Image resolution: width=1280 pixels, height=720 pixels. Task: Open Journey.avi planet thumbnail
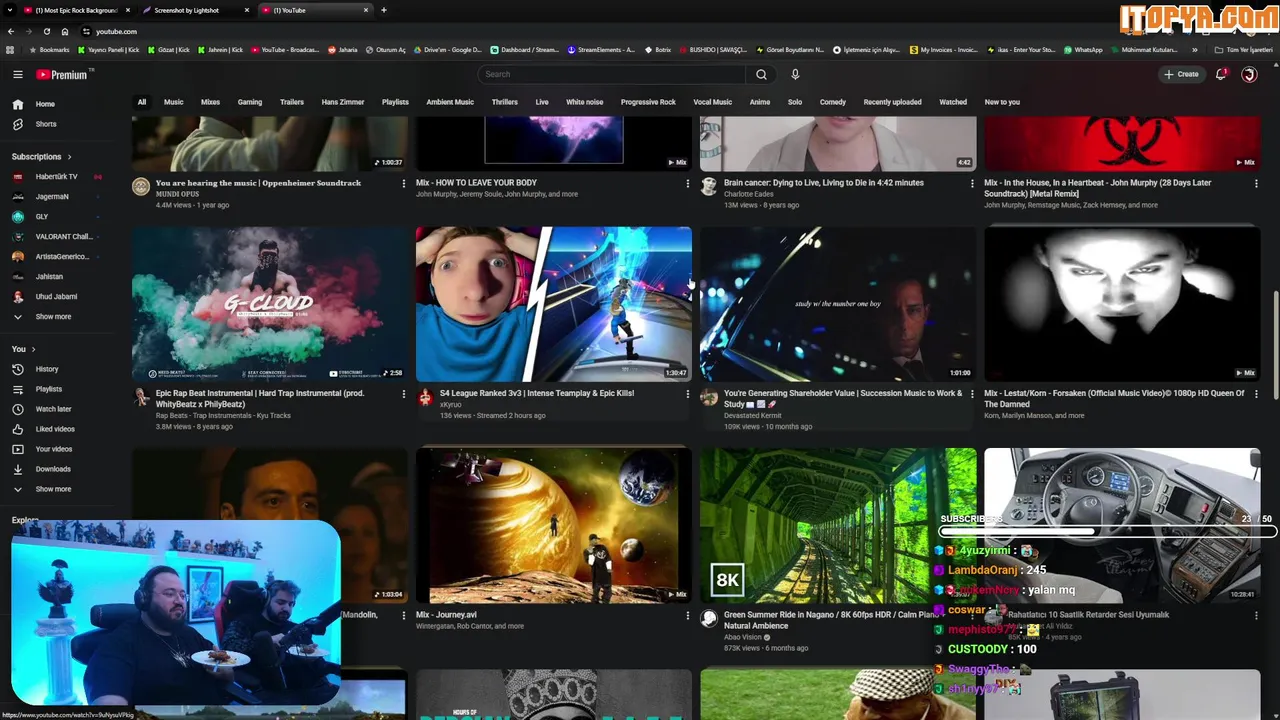[x=554, y=526]
